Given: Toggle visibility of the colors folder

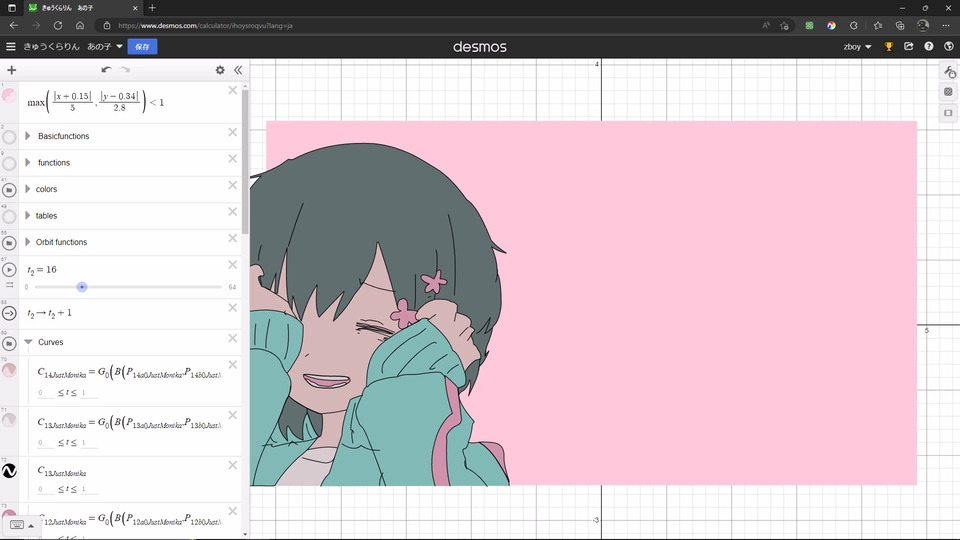Looking at the screenshot, I should tap(9, 190).
